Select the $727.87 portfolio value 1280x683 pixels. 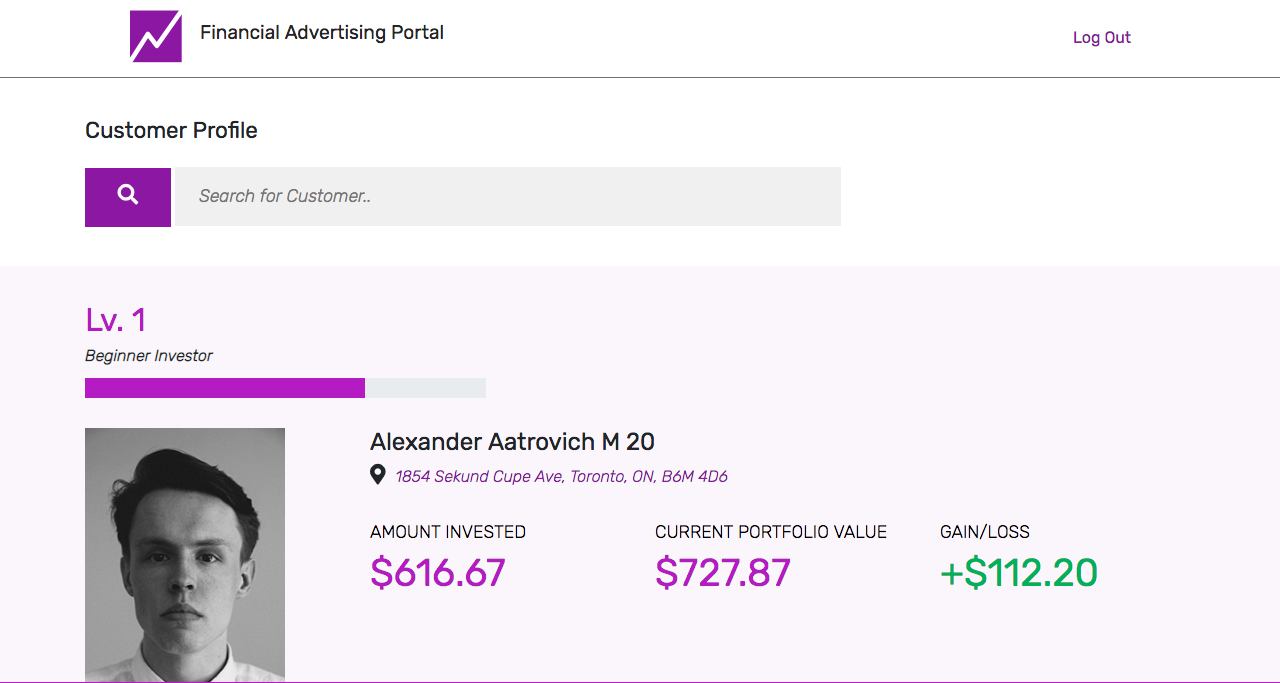coord(723,573)
